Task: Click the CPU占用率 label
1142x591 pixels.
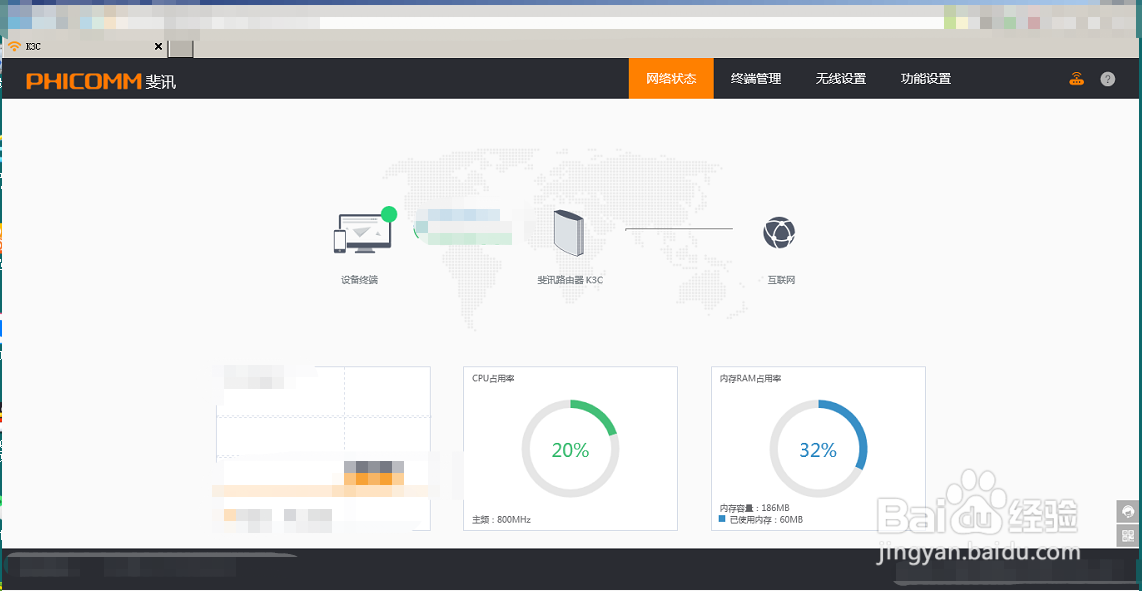Action: (494, 379)
